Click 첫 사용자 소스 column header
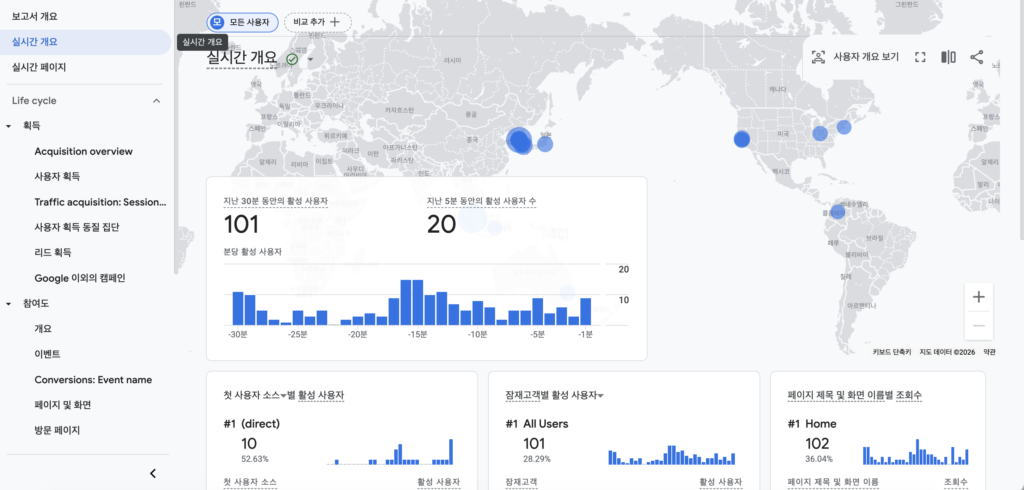1024x490 pixels. (250, 482)
